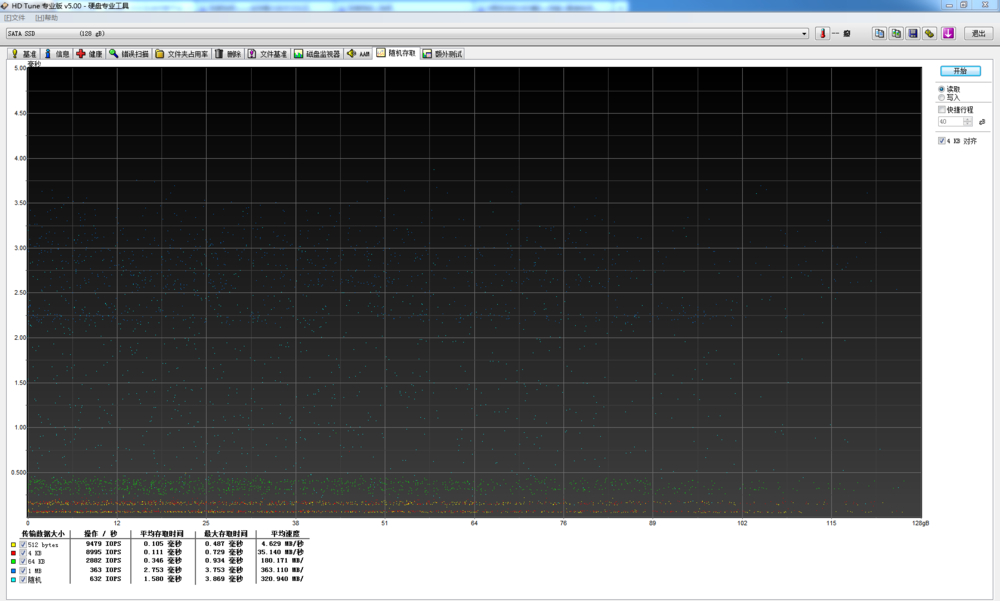Click the folder icon on the 文件夹占用率 tab
This screenshot has height=601, width=1000.
pos(159,54)
